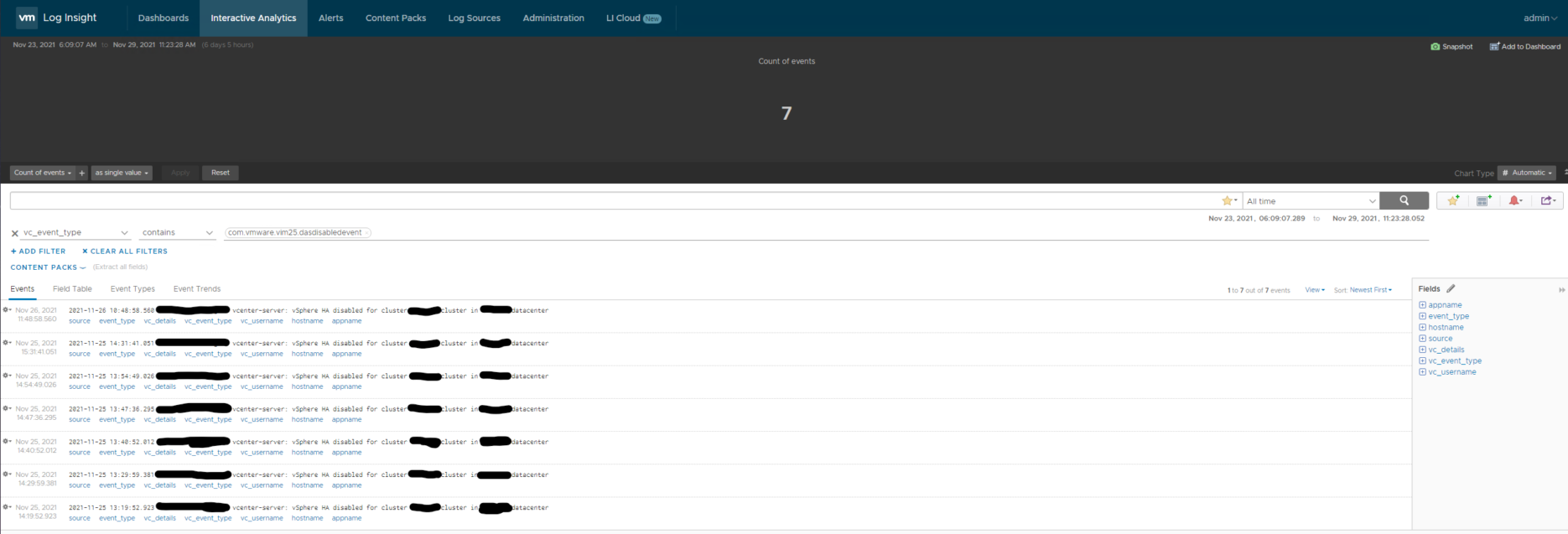The image size is (1568, 534).
Task: Click the Apply button
Action: click(x=180, y=173)
